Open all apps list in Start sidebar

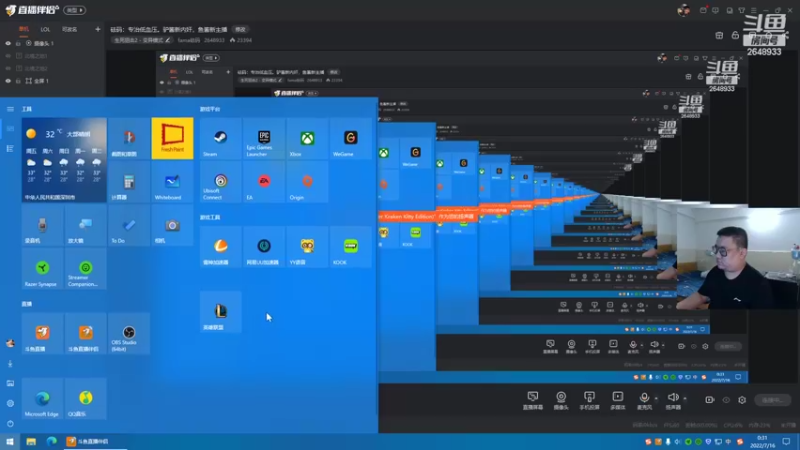click(x=10, y=148)
